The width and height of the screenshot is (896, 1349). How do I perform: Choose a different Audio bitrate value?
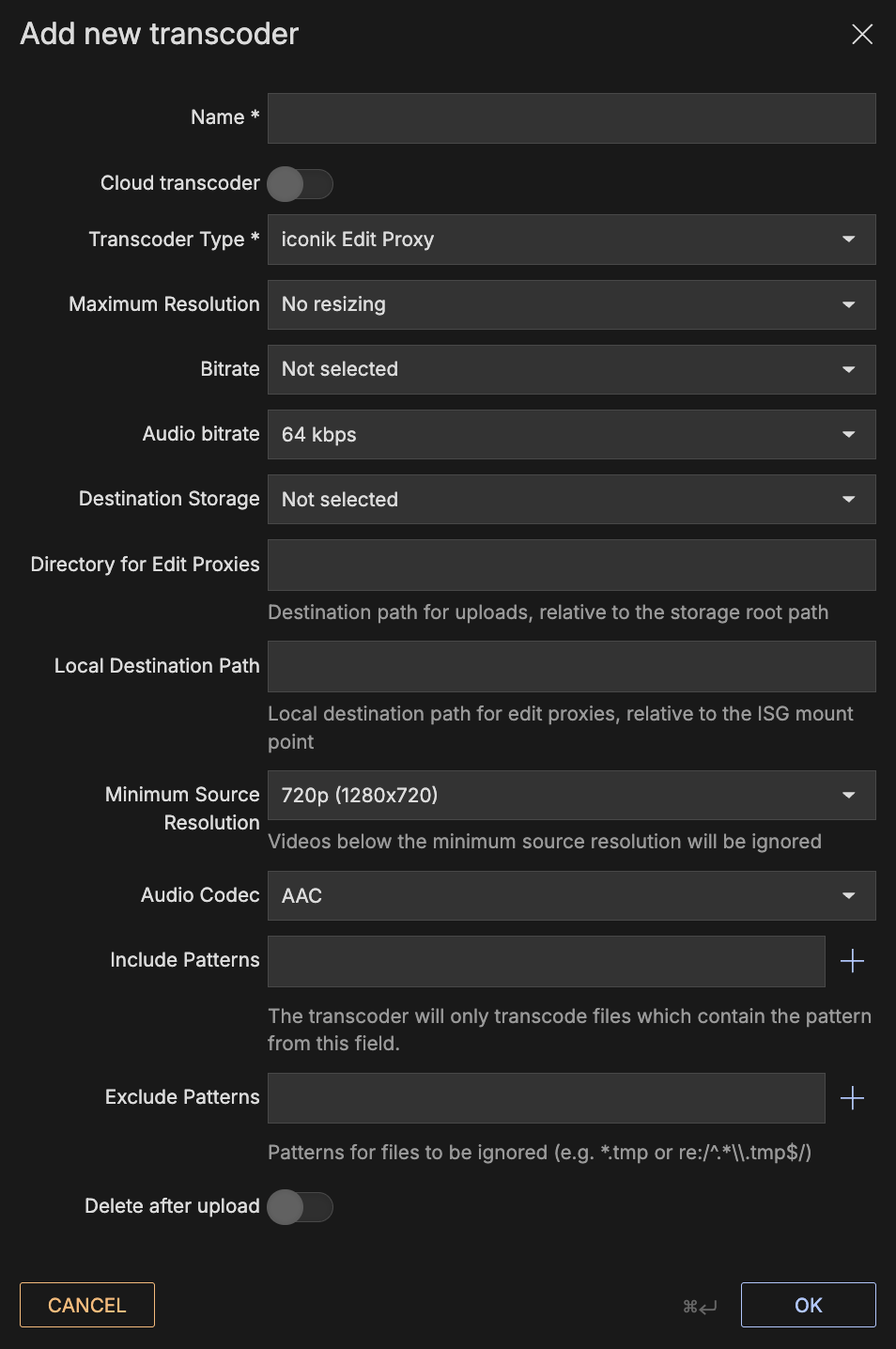(571, 435)
